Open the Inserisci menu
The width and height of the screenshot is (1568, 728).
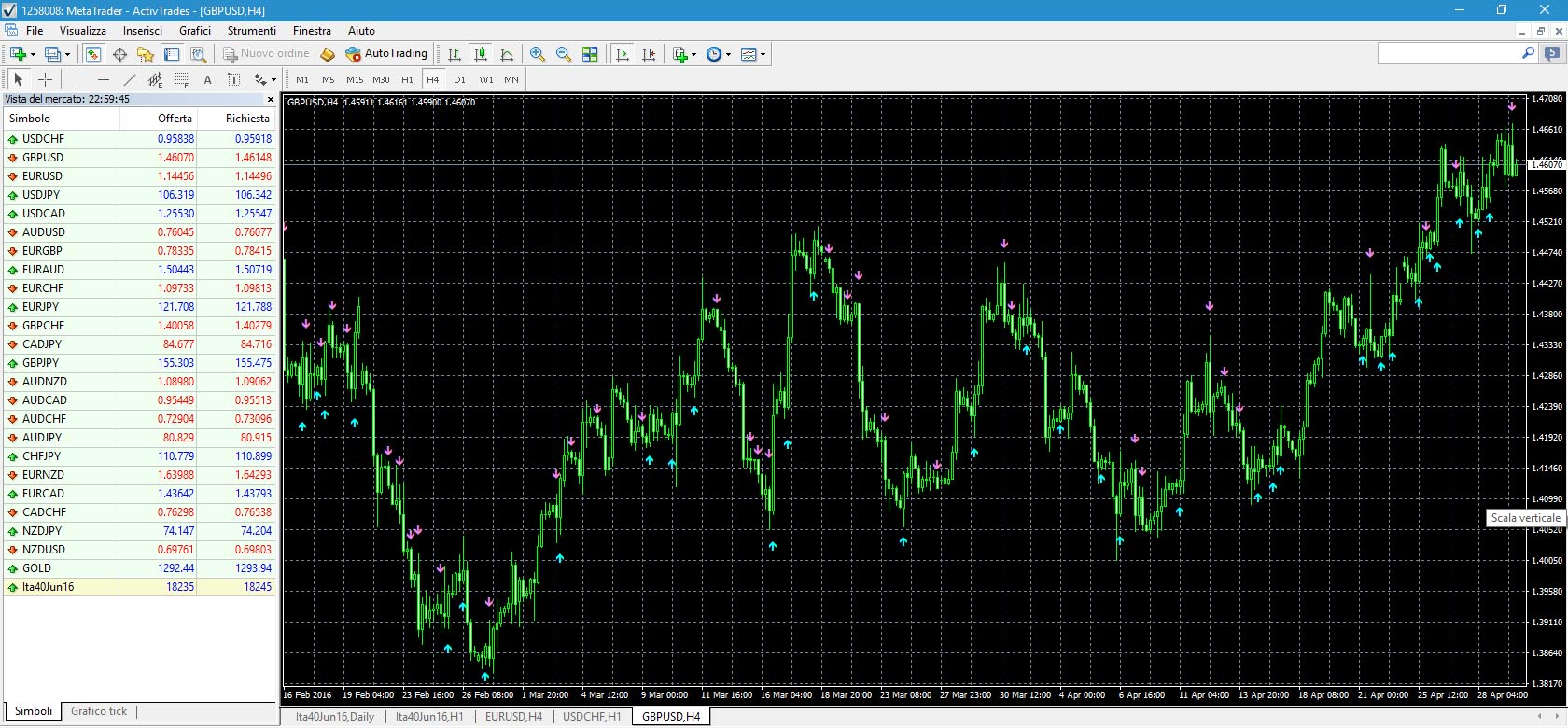(x=143, y=30)
